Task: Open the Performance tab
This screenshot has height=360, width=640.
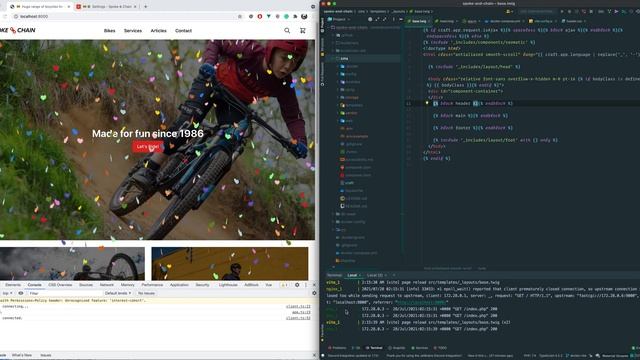Action: click(152, 285)
